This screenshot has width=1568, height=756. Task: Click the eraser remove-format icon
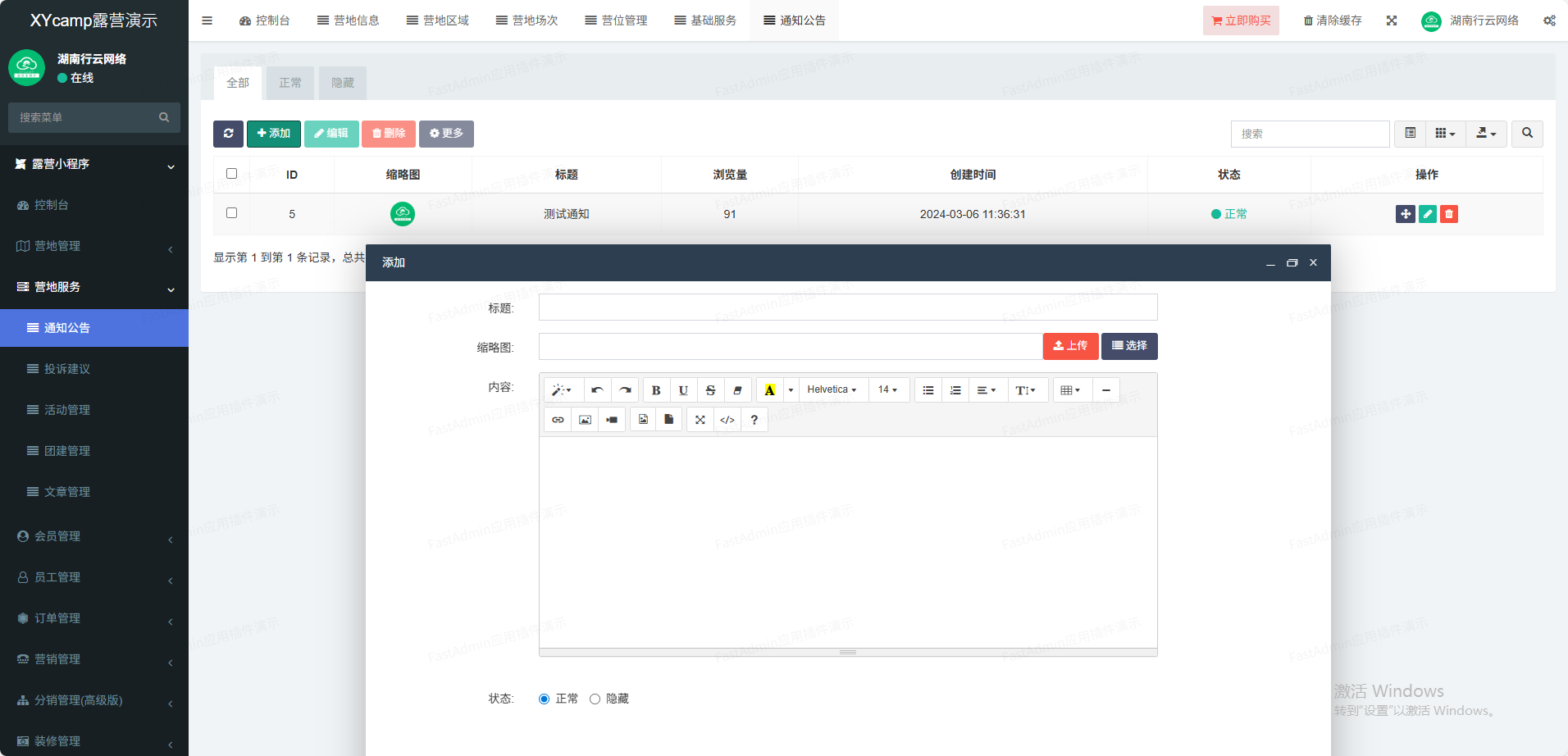point(737,390)
